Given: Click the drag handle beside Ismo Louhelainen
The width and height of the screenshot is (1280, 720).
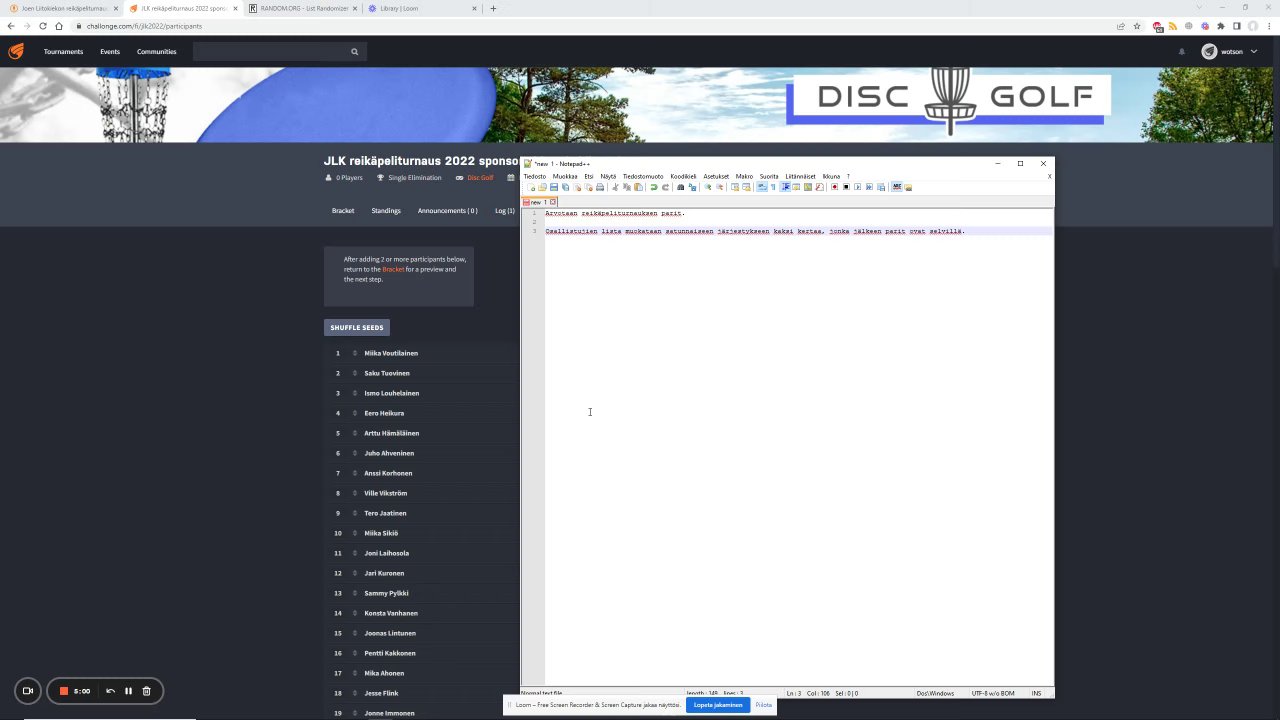Looking at the screenshot, I should (354, 393).
